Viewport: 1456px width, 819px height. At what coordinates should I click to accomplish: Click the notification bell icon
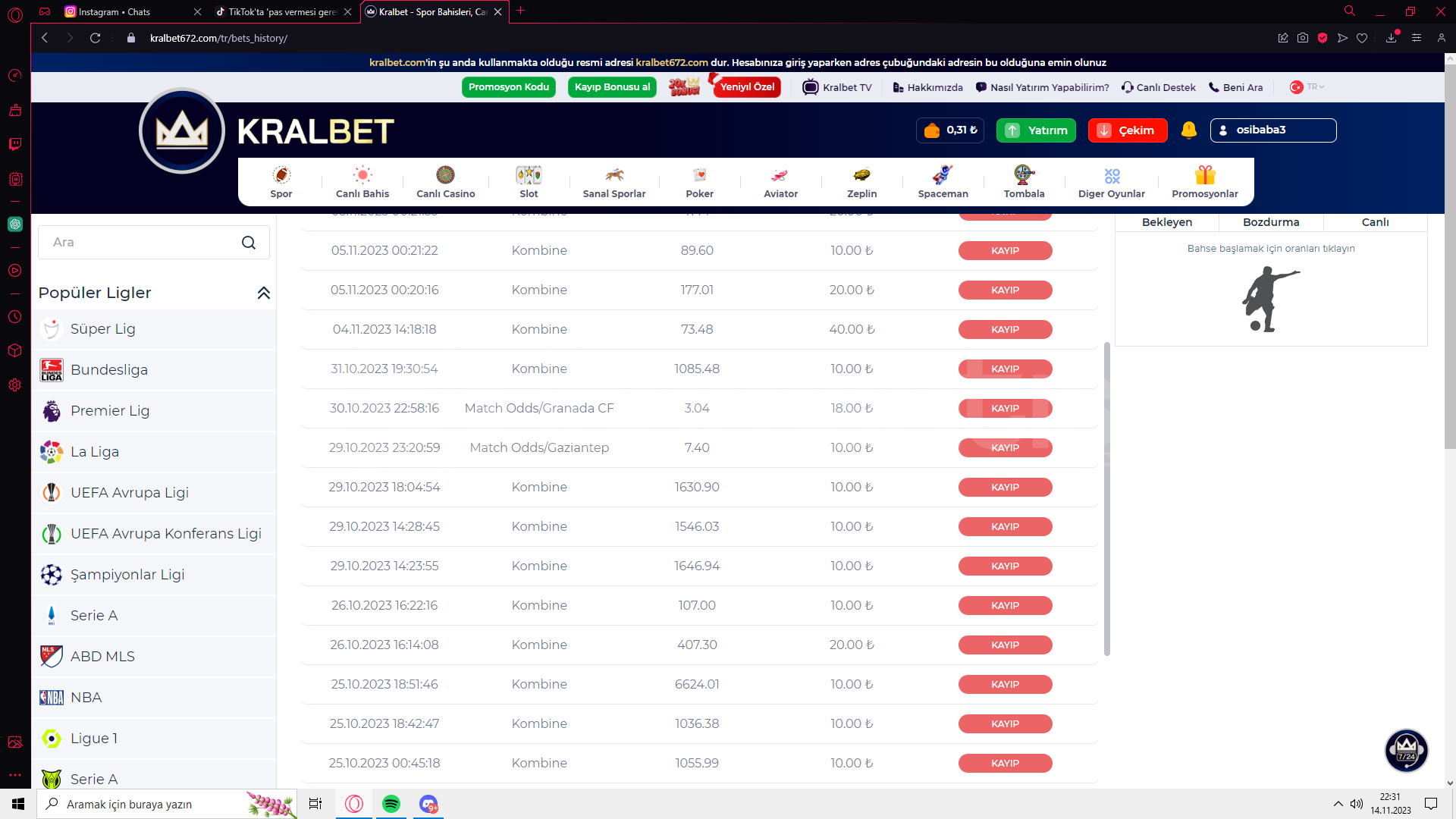[1189, 130]
